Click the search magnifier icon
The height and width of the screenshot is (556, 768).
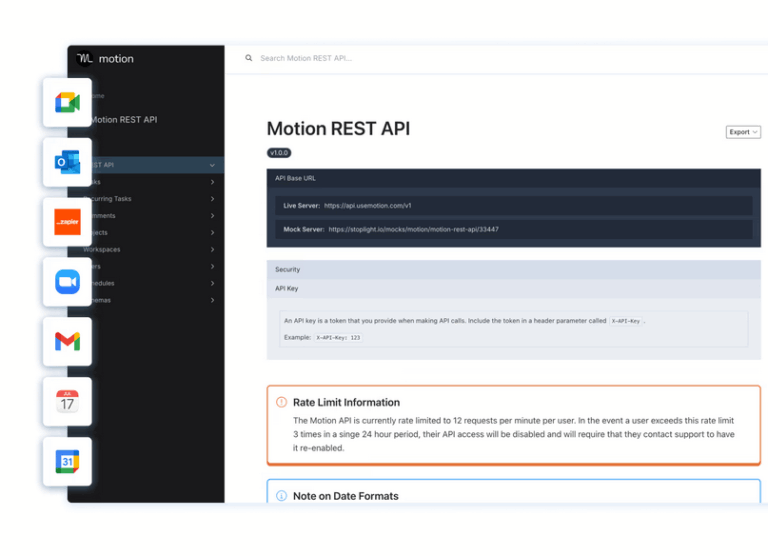249,59
